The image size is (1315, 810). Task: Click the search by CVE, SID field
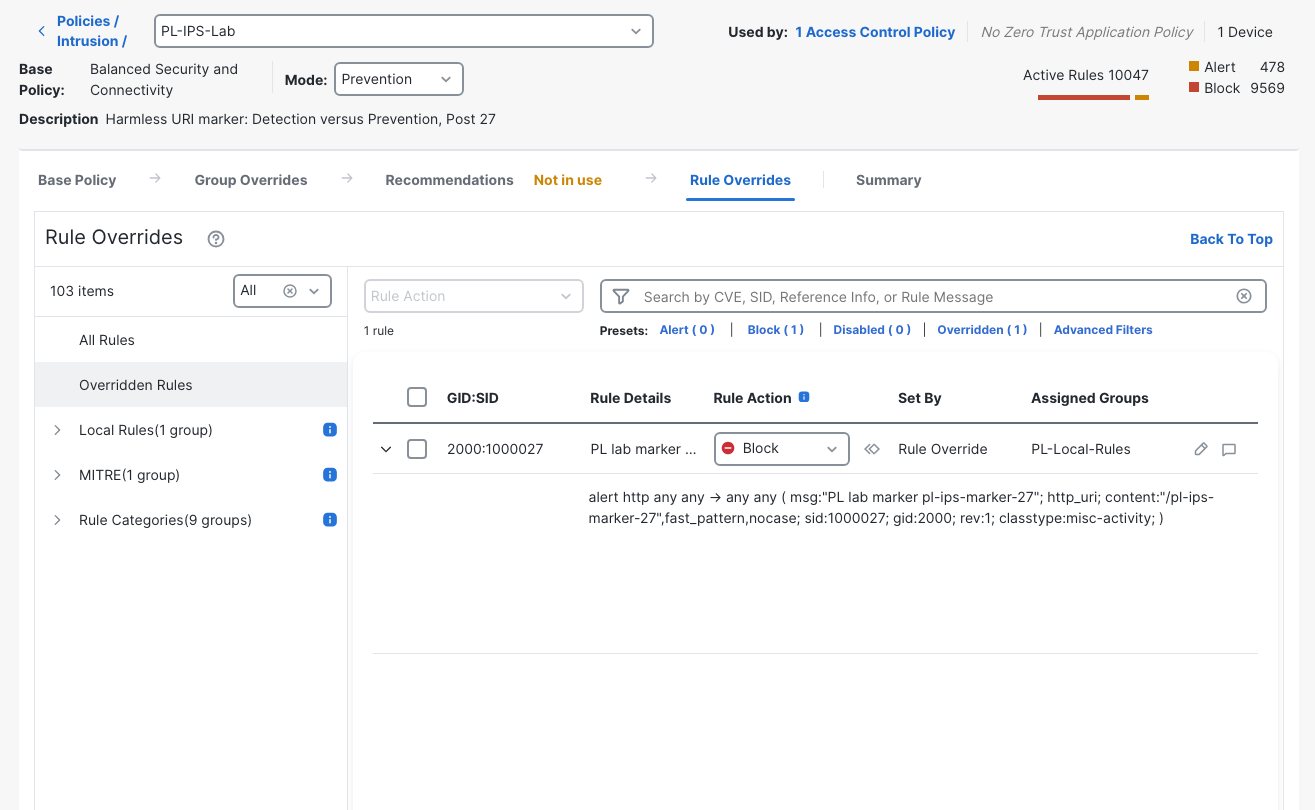coord(933,296)
